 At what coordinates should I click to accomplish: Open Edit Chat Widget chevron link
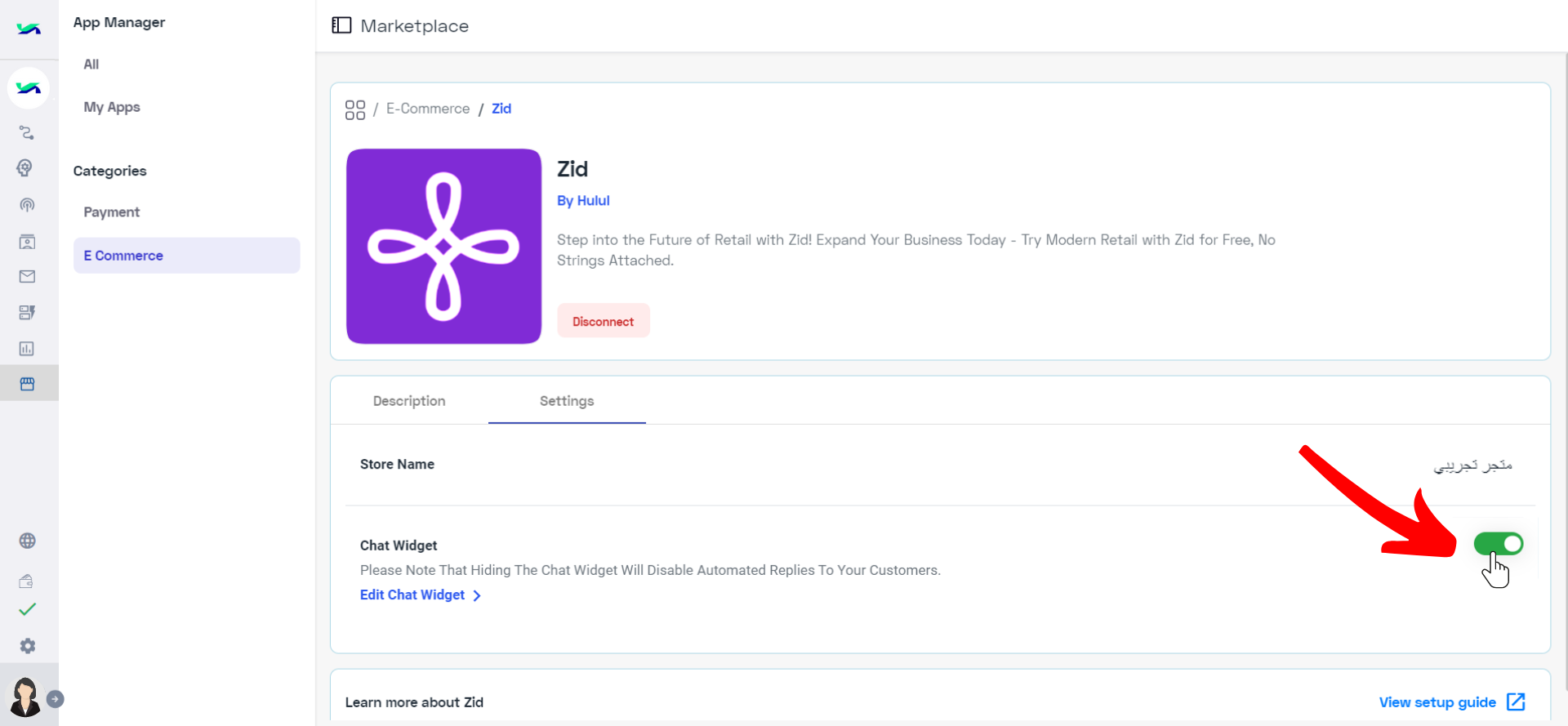[421, 595]
